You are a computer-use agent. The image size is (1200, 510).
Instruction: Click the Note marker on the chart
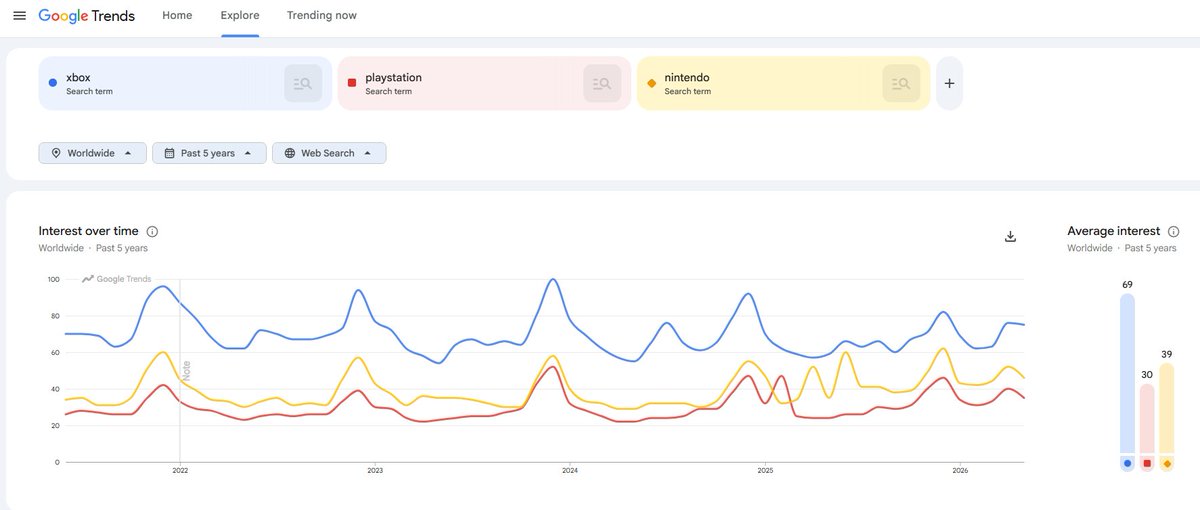pyautogui.click(x=186, y=370)
